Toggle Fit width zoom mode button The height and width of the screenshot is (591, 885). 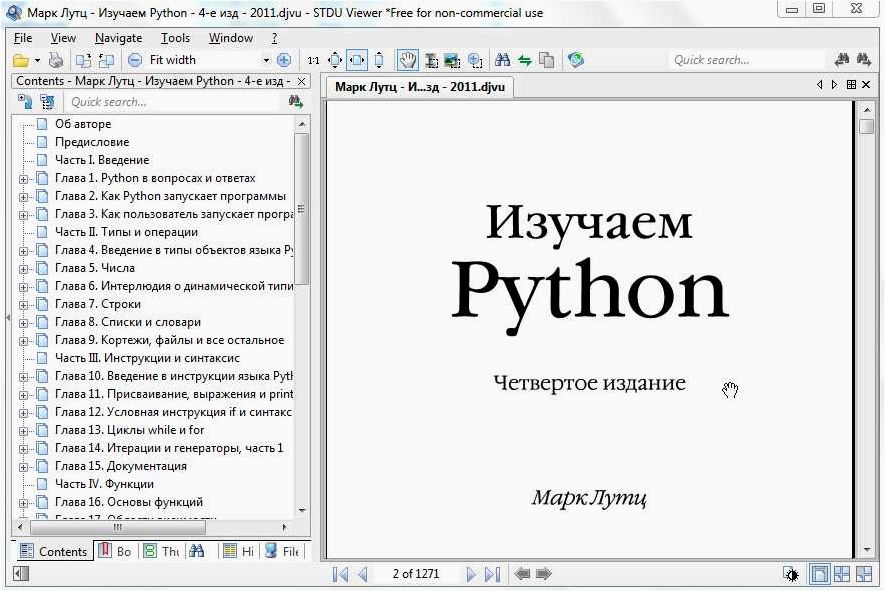357,60
